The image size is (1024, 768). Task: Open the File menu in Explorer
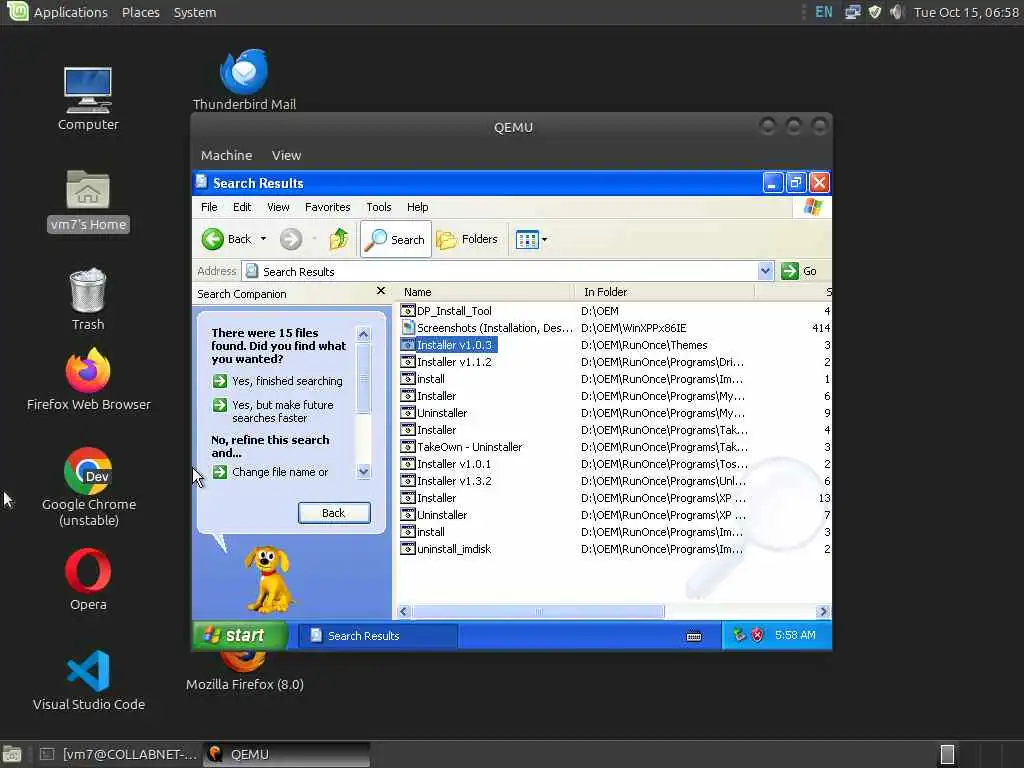[x=209, y=207]
